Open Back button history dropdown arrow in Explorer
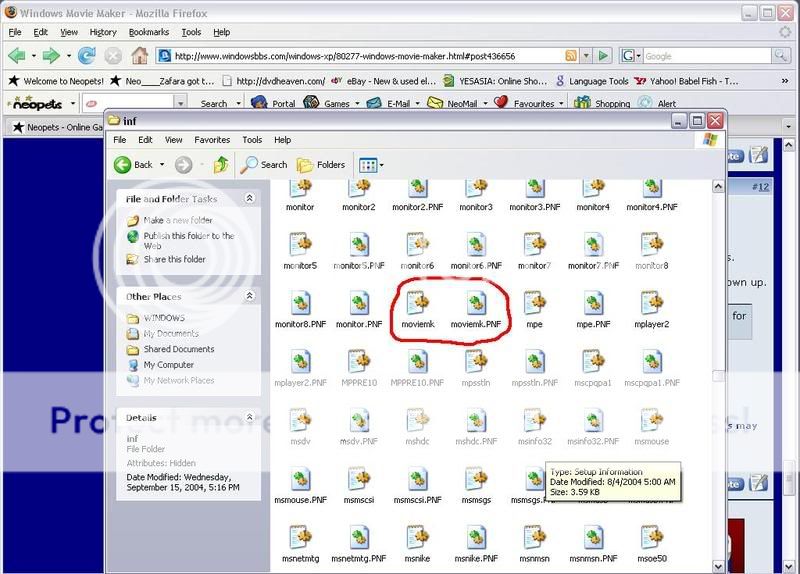Screen dimensions: 800x574 pyautogui.click(x=162, y=165)
